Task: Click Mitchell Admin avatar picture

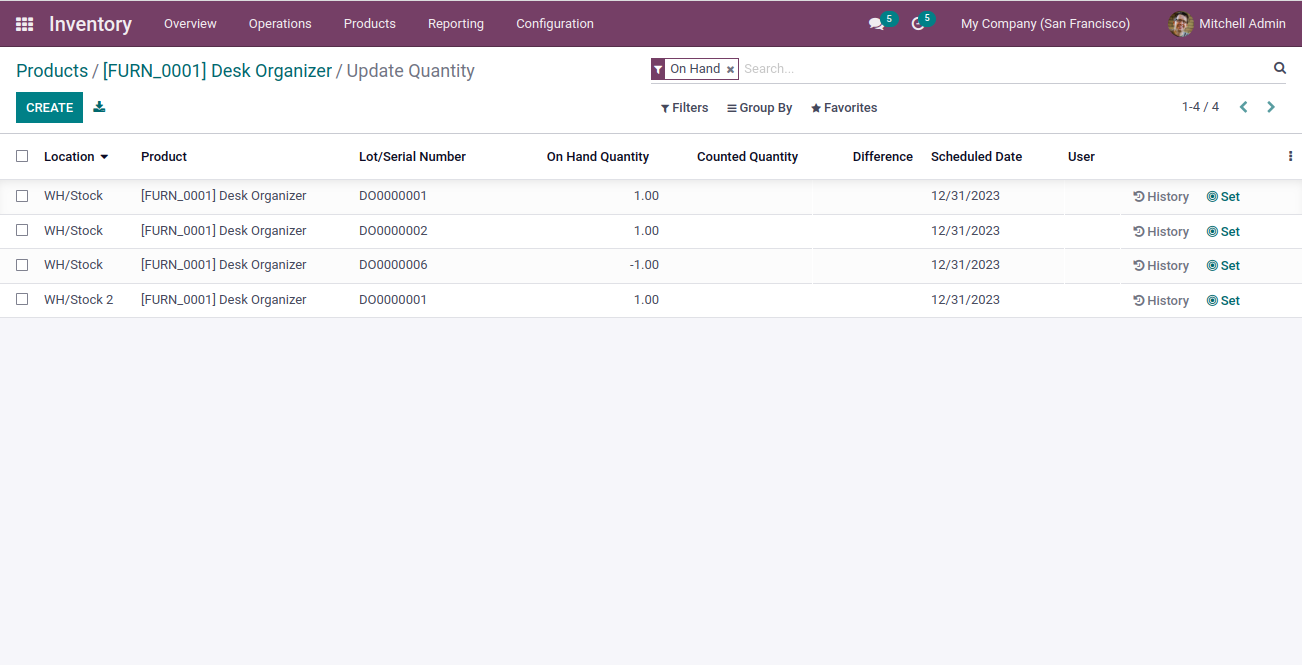Action: [1181, 24]
